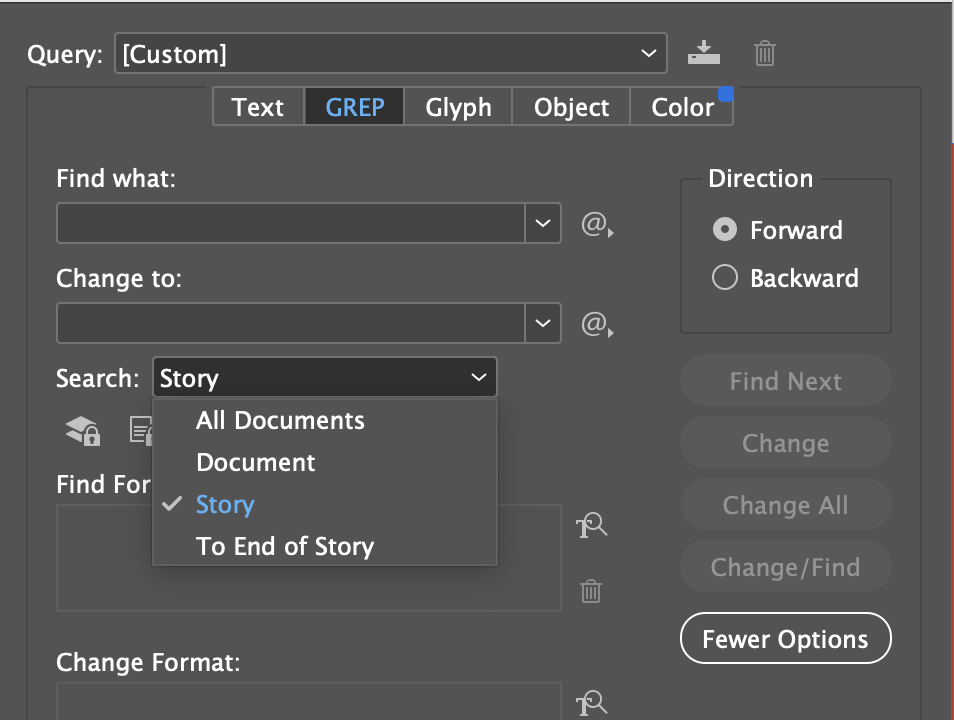Screen dimensions: 954x720
Task: Select the Forward direction radio button
Action: 724,230
